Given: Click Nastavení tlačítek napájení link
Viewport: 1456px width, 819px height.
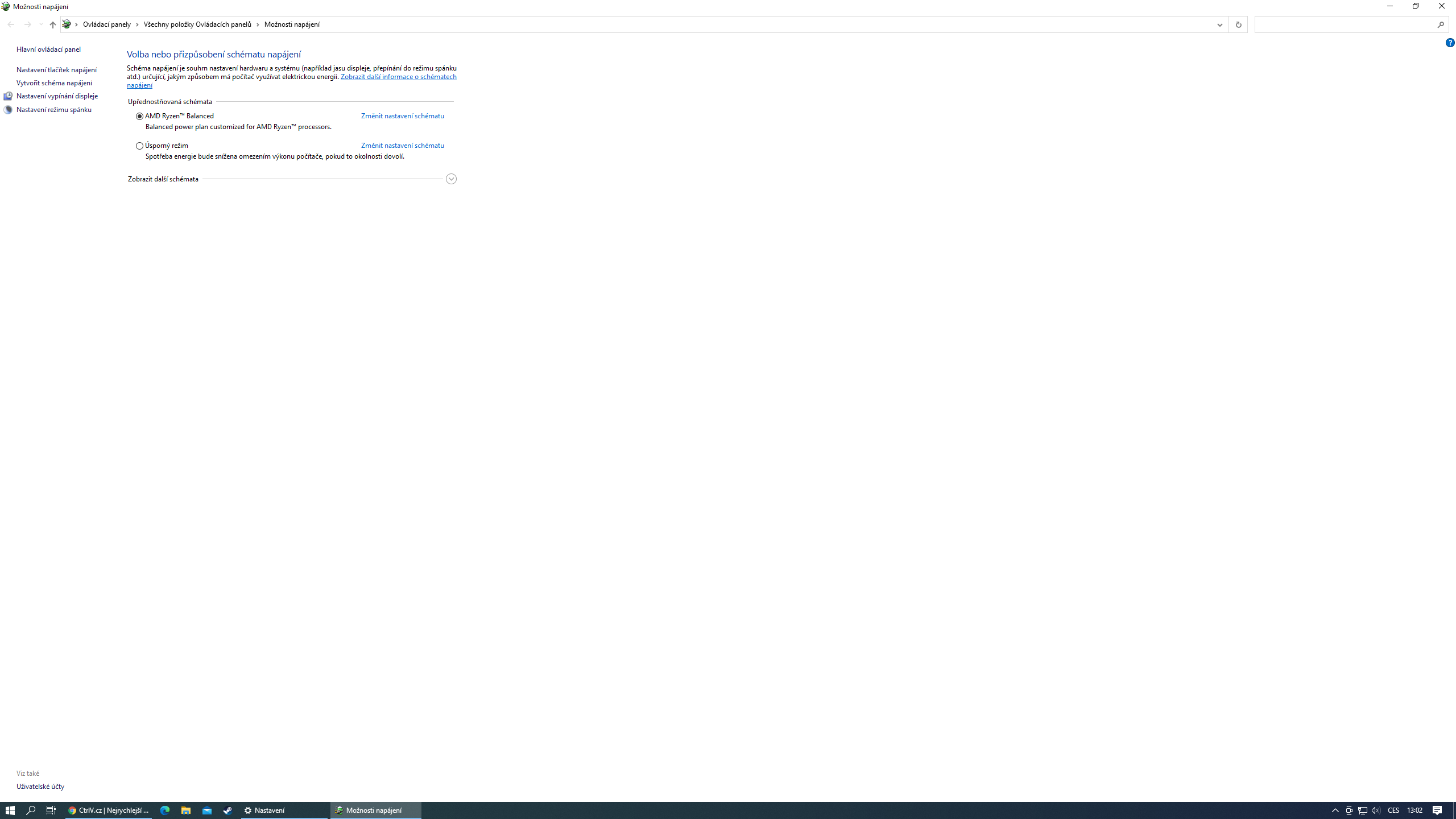Looking at the screenshot, I should point(56,70).
